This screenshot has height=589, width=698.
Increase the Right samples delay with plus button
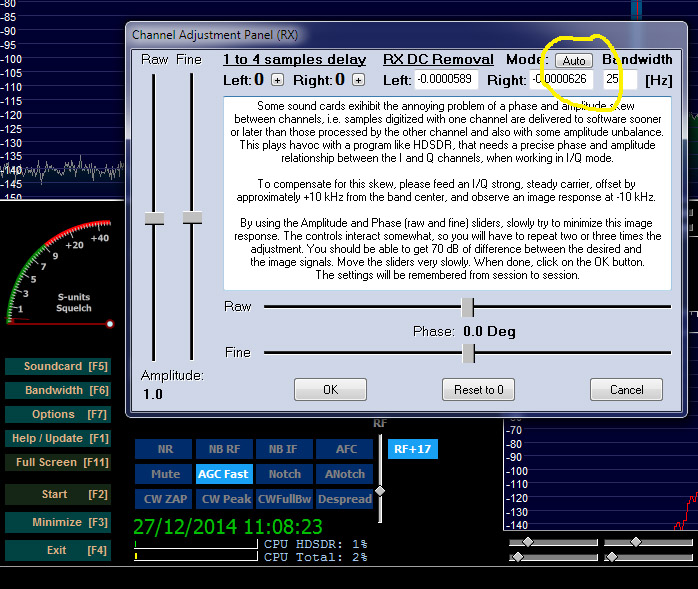tap(358, 80)
